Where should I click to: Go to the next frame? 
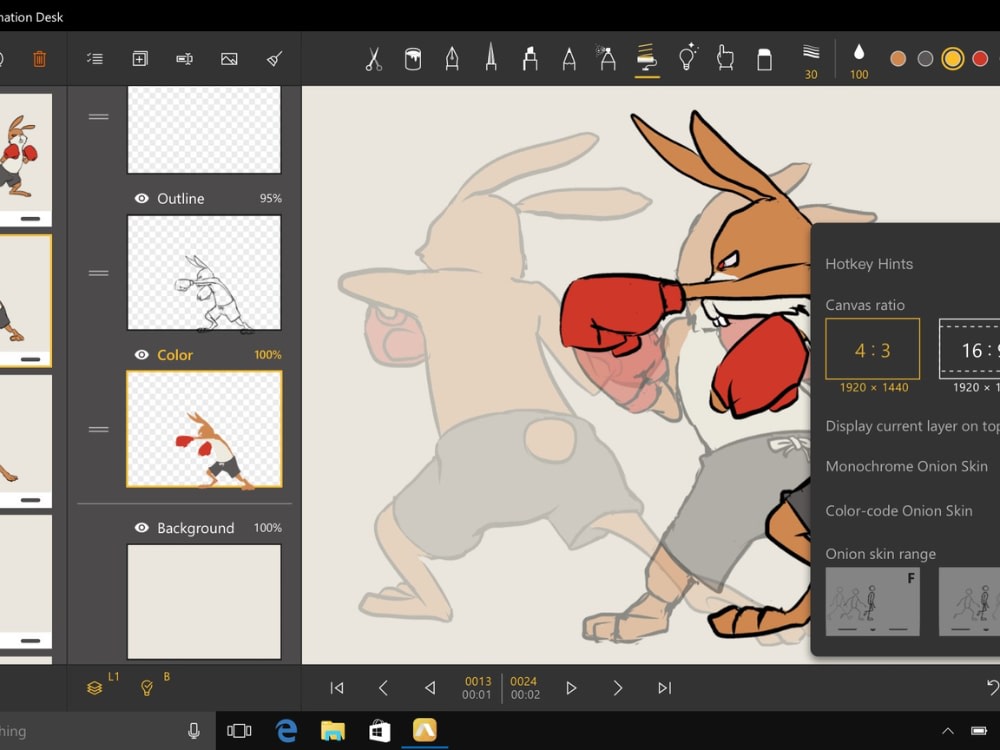pos(617,688)
